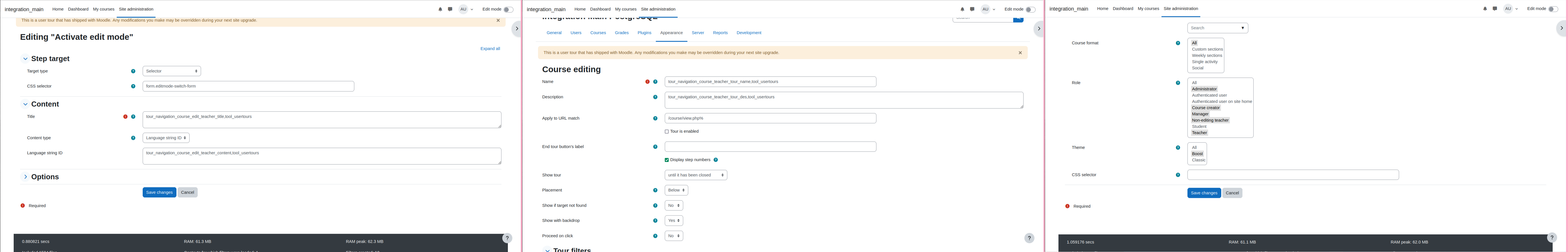Click help icon beside Role list

click(1178, 83)
